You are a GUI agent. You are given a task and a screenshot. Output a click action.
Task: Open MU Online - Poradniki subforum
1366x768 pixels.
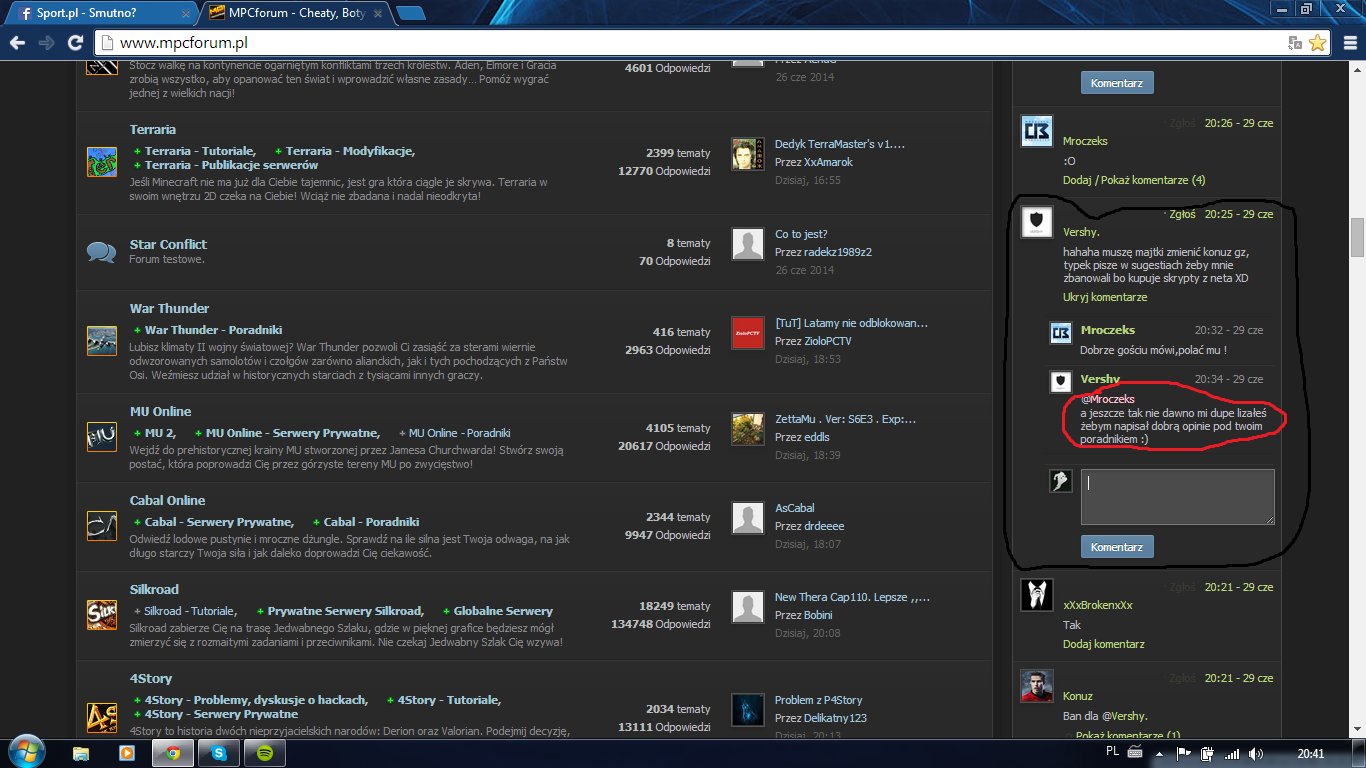click(x=460, y=433)
